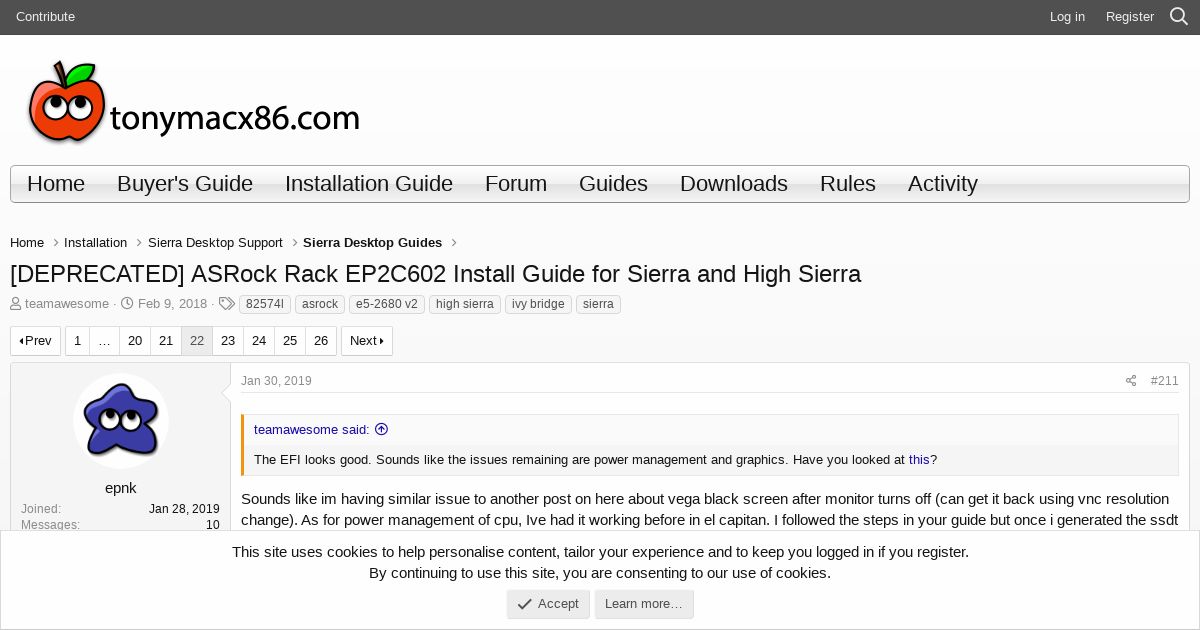Click the Installation breadcrumb
This screenshot has height=630, width=1200.
point(95,243)
